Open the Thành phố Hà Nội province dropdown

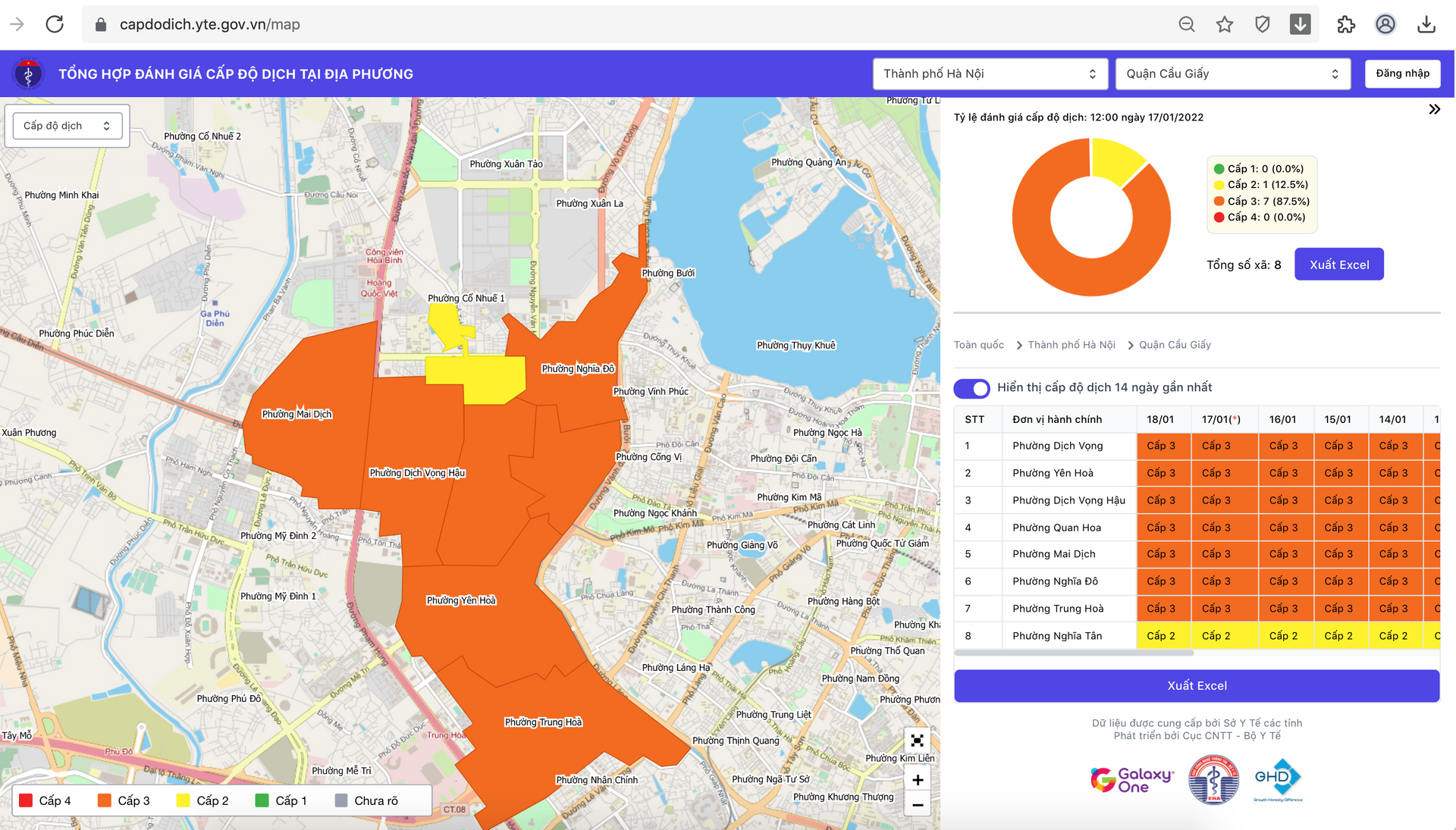(x=990, y=74)
